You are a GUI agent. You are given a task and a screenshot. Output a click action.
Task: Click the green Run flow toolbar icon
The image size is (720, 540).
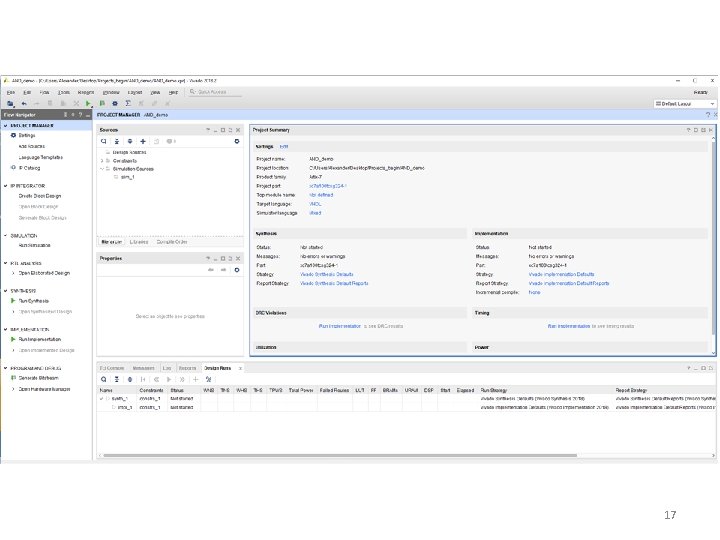tap(89, 104)
